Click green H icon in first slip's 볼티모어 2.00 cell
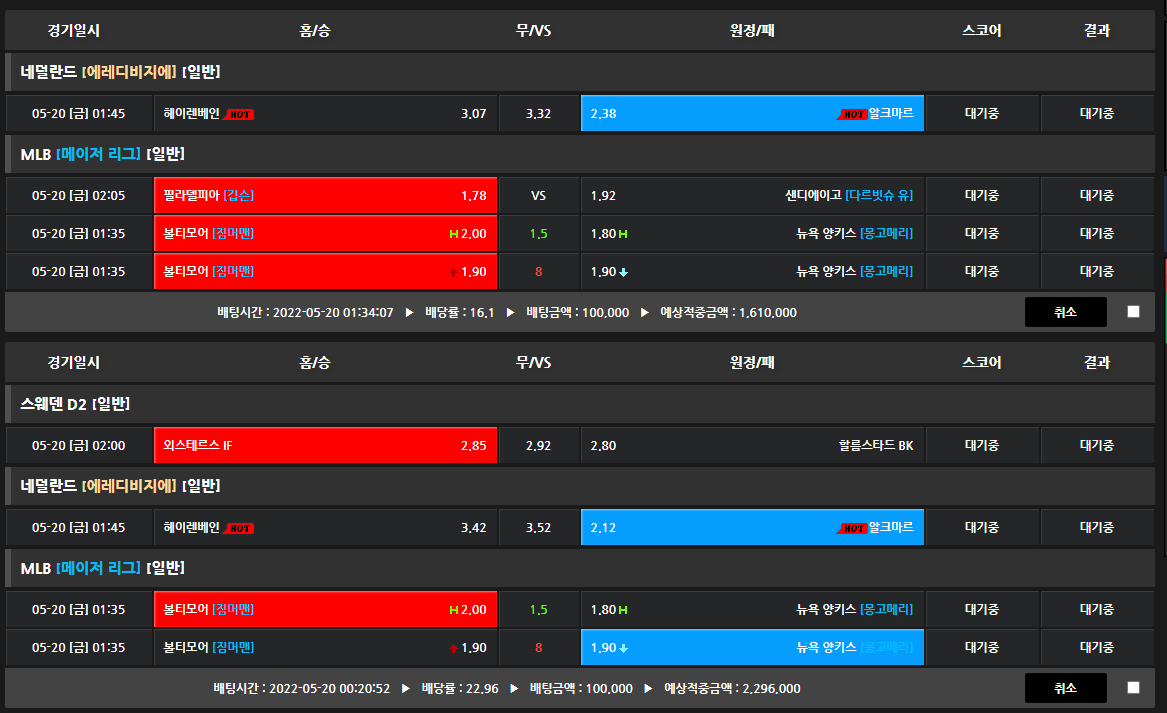Screen dimensions: 1167x713 (454, 234)
